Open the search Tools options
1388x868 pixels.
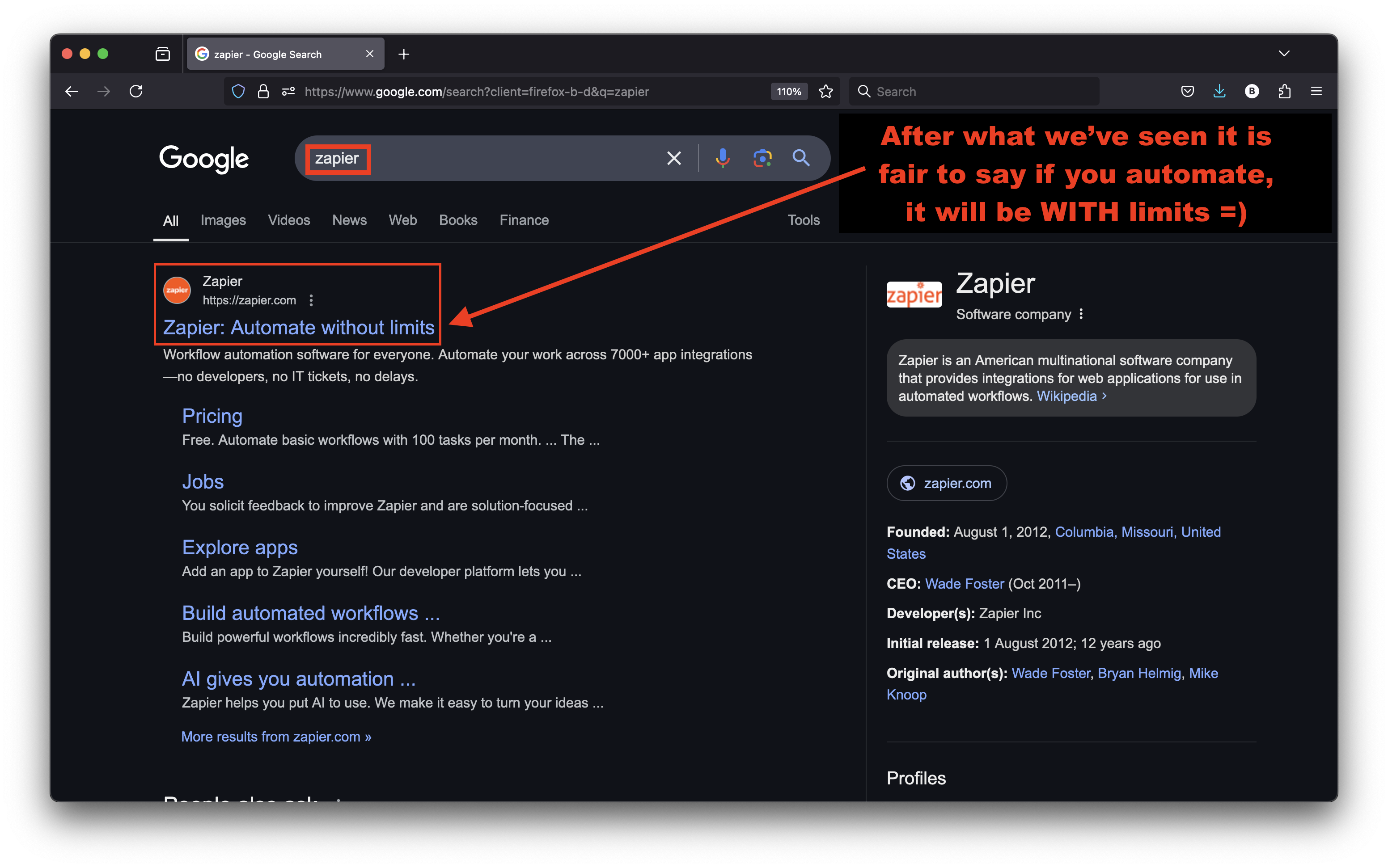point(803,220)
